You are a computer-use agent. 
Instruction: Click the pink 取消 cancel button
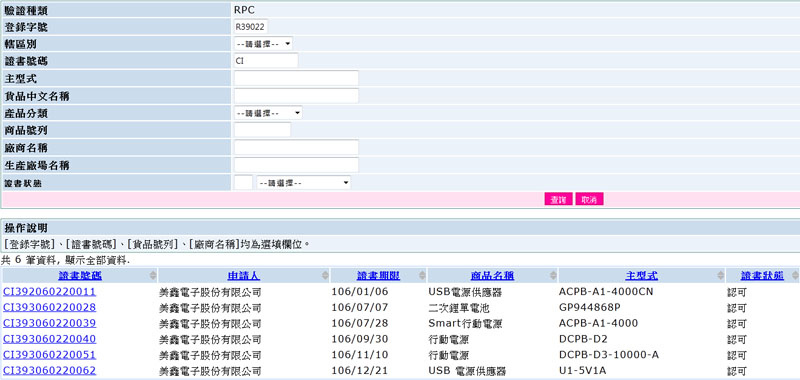589,199
